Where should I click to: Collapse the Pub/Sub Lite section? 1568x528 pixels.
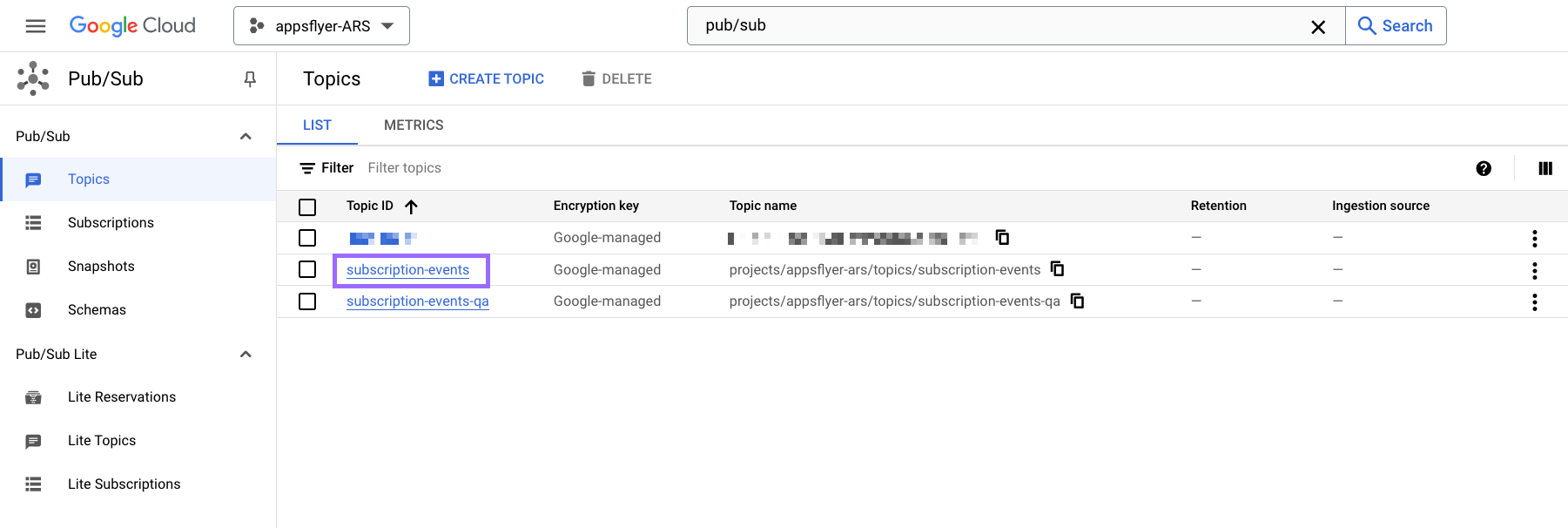(246, 355)
